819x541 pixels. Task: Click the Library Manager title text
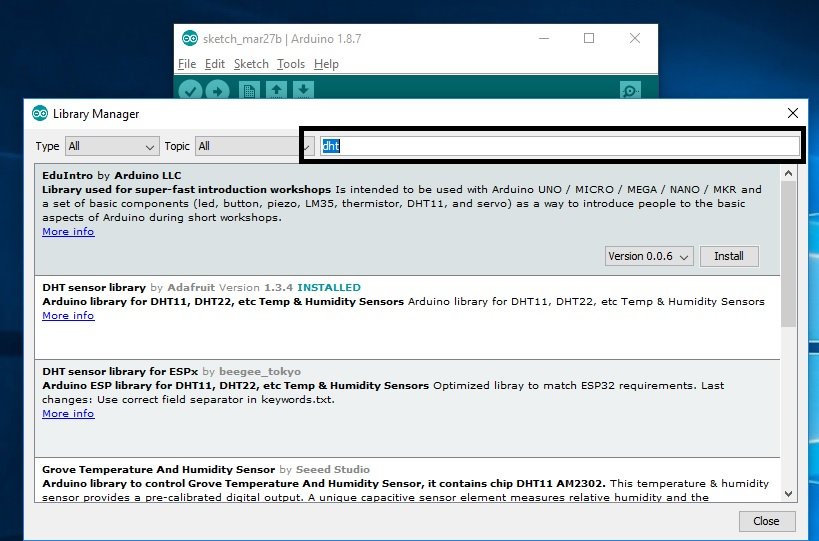tap(96, 114)
